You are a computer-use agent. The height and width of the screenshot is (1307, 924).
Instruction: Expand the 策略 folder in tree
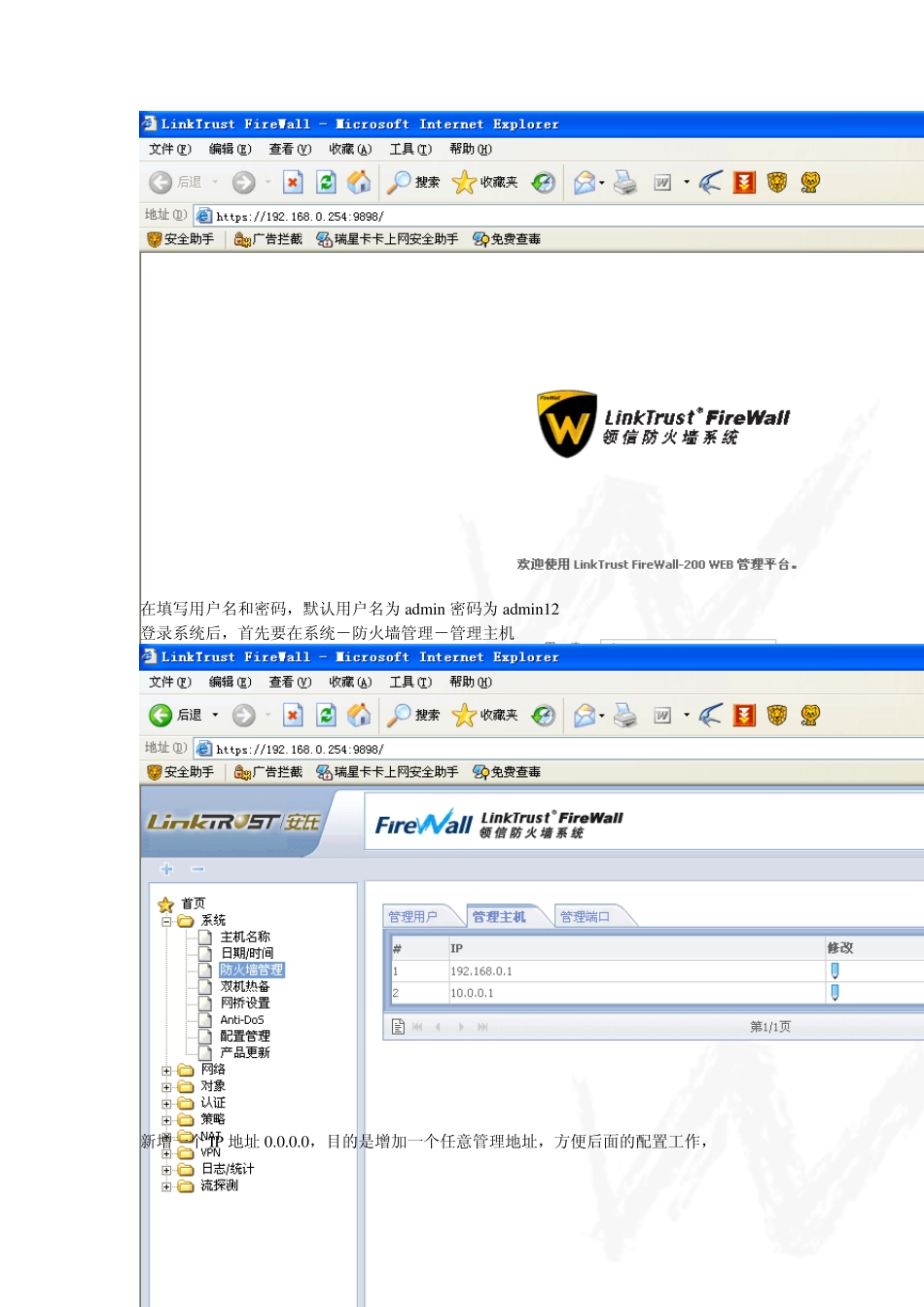click(166, 1120)
